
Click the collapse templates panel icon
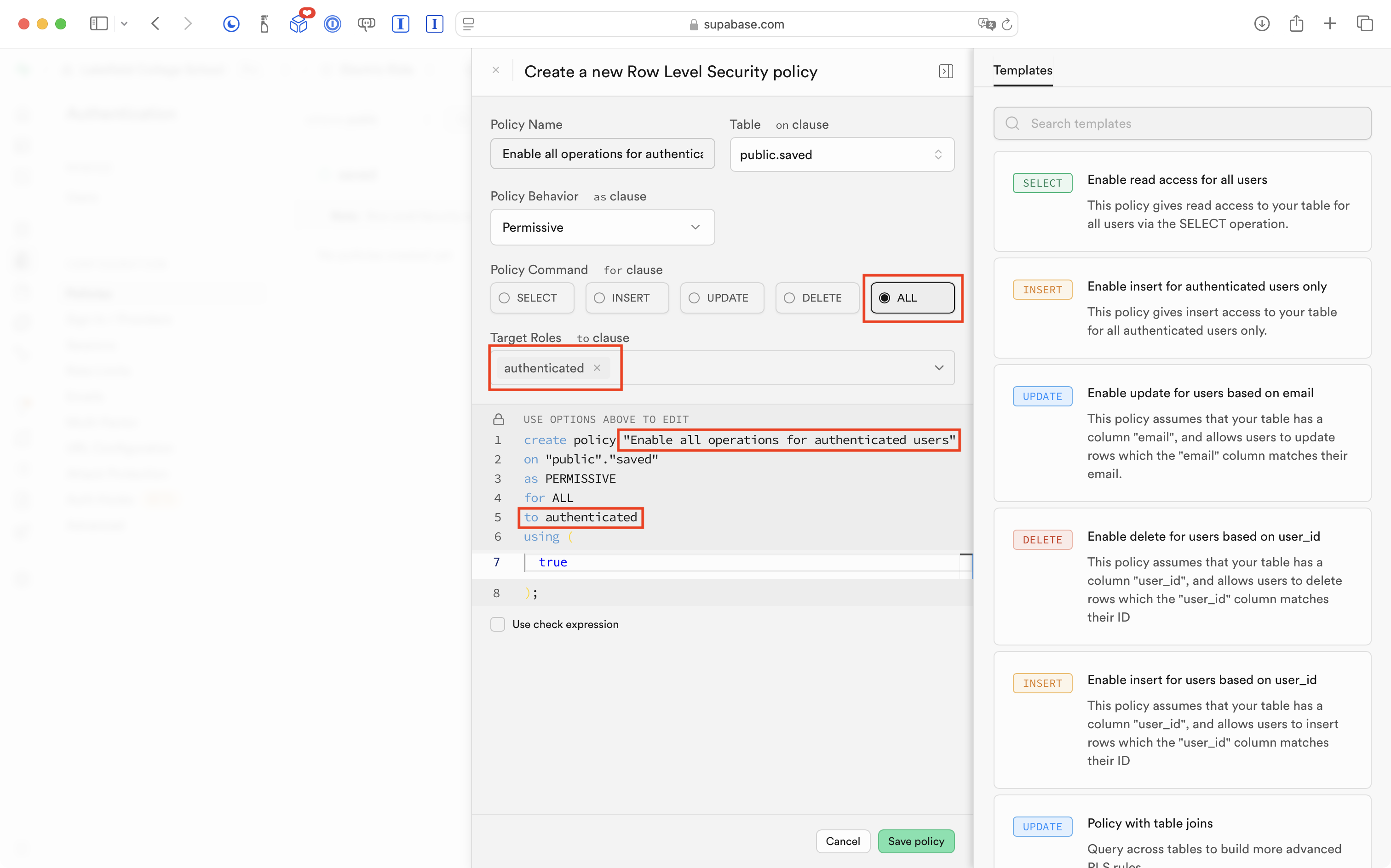(946, 71)
